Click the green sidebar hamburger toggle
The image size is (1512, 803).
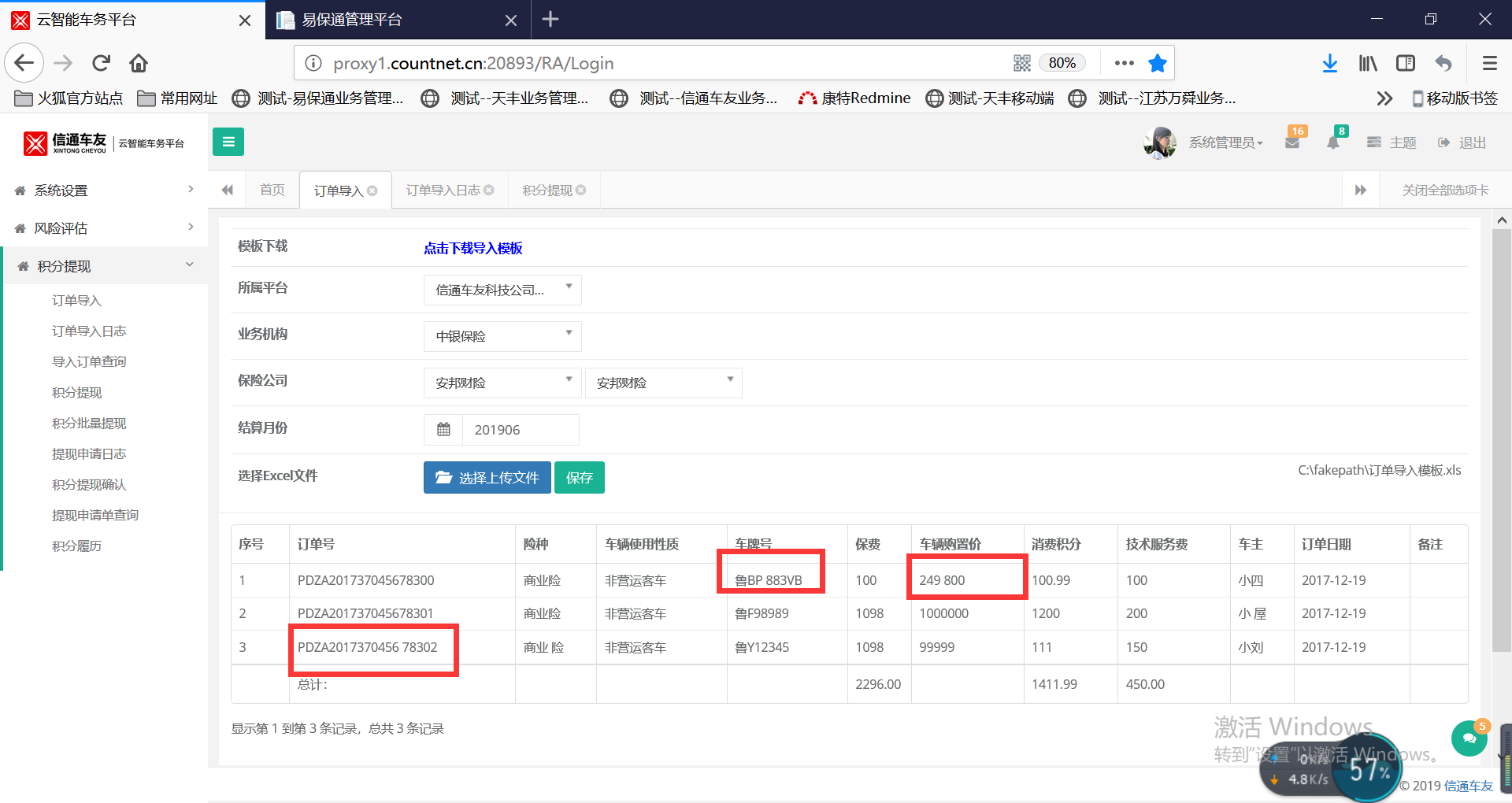click(228, 142)
